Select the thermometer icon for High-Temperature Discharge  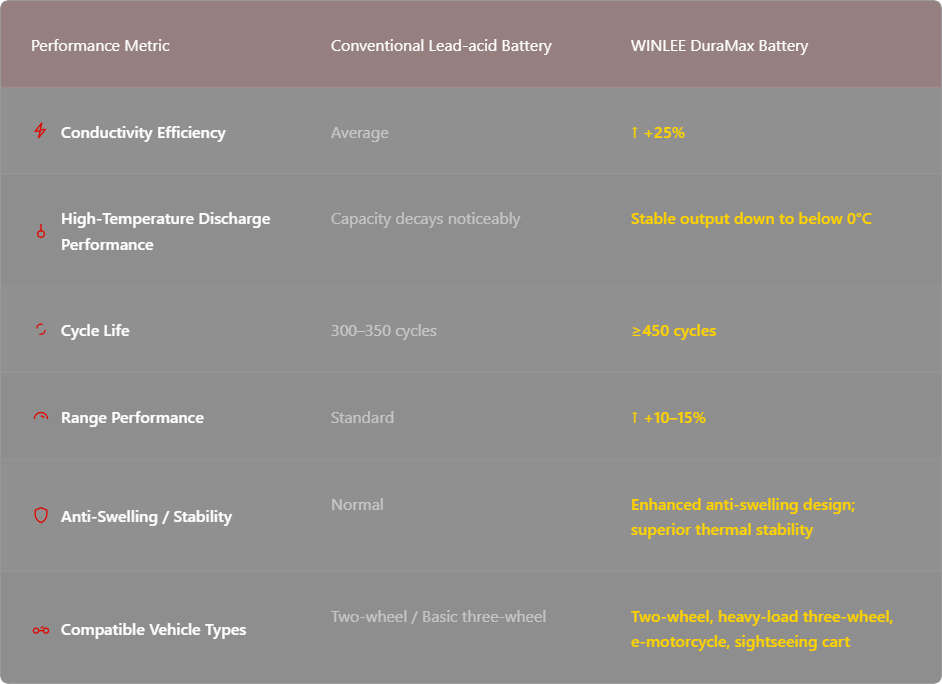39,230
